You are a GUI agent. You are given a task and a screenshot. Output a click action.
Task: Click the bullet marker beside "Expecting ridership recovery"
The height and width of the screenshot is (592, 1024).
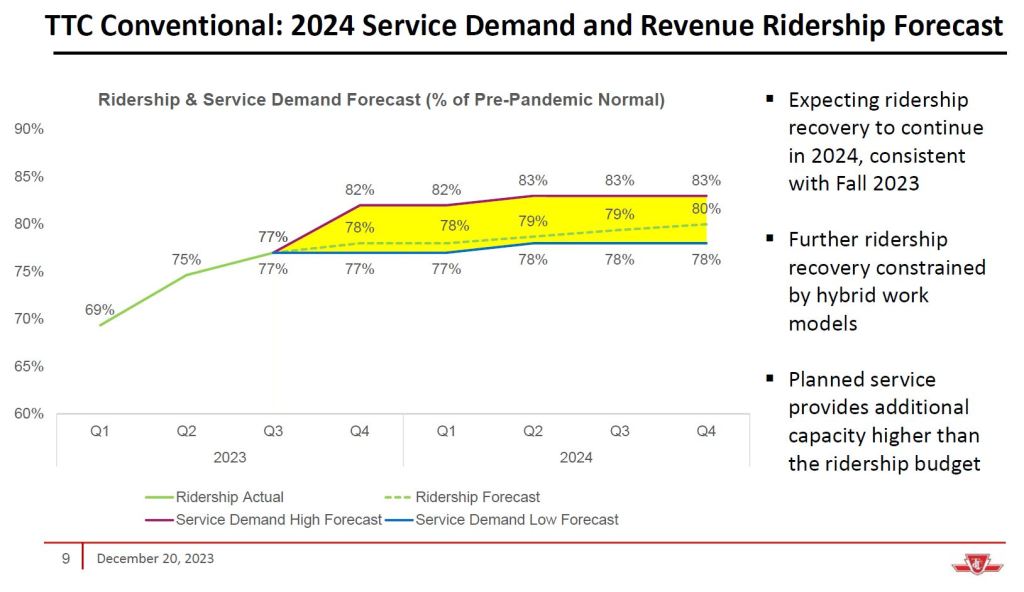point(769,99)
